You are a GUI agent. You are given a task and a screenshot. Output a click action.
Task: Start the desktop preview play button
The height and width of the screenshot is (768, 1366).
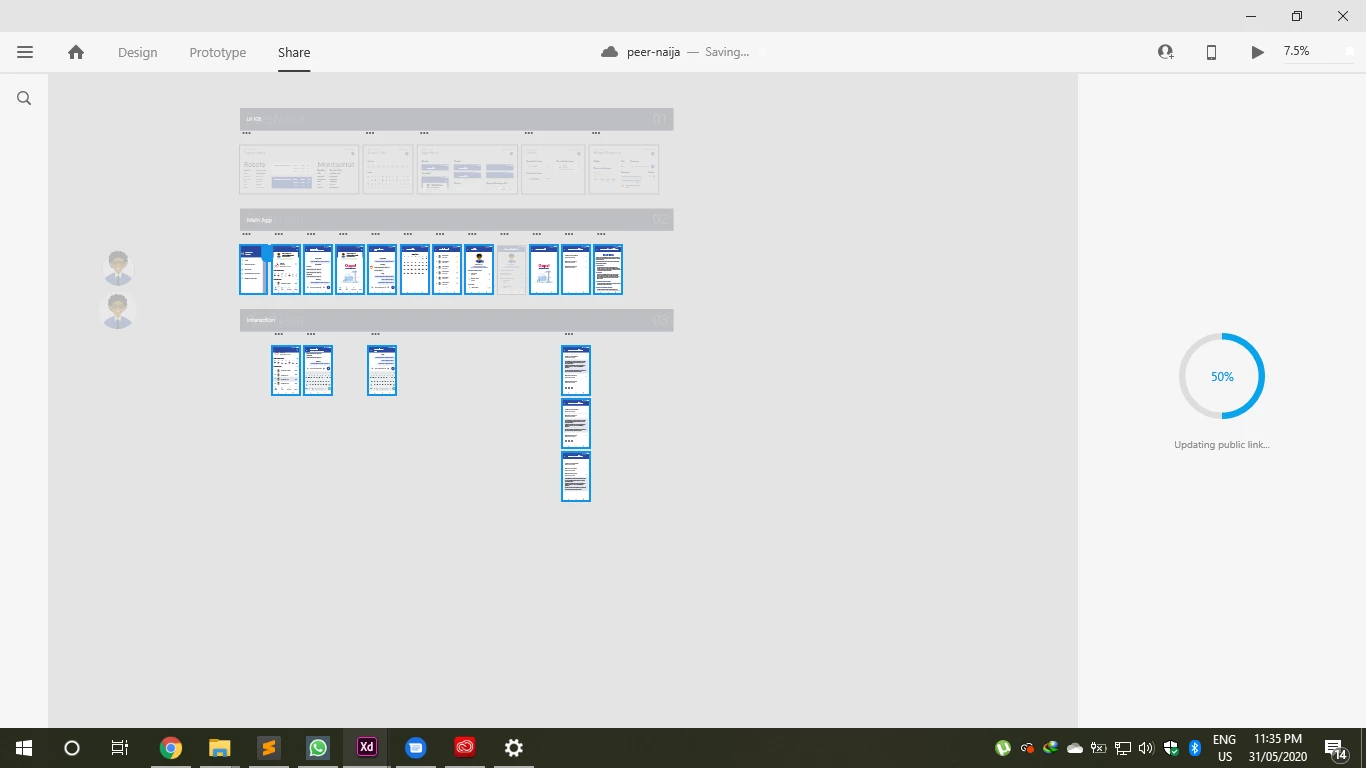[x=1257, y=52]
